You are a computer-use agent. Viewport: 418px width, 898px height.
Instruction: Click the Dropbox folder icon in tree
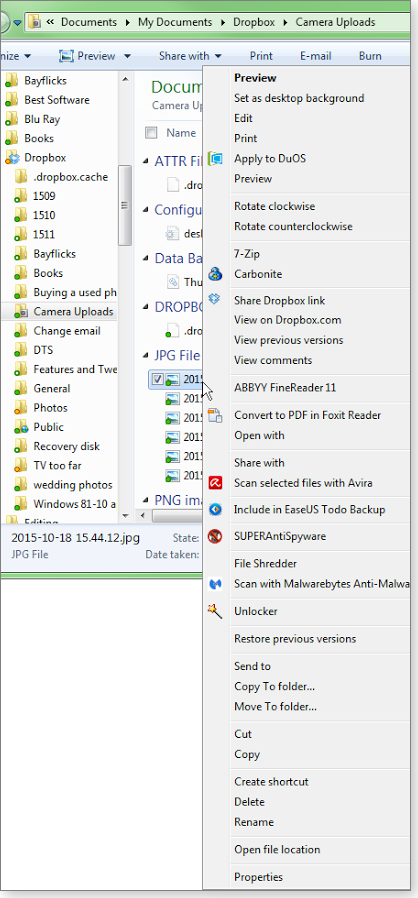11,157
